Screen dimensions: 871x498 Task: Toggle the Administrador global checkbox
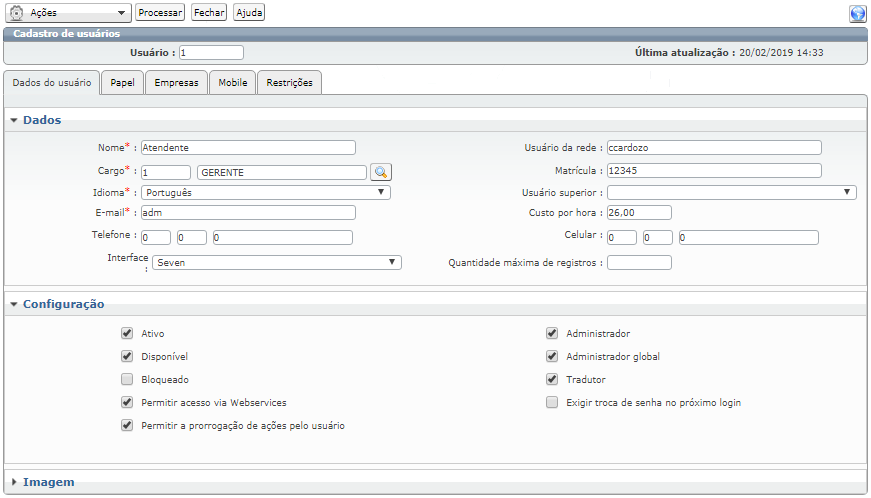552,356
